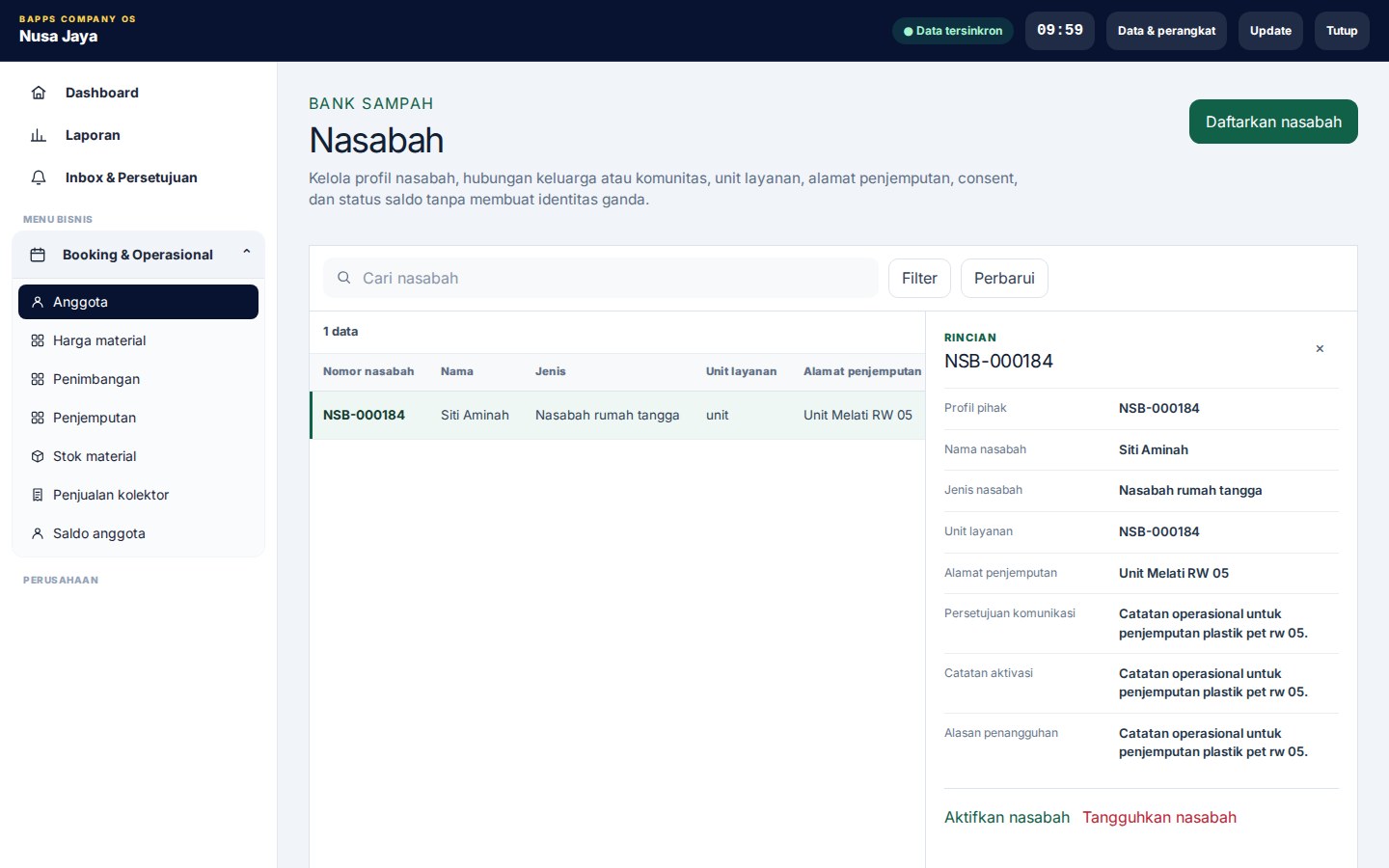This screenshot has width=1389, height=868.
Task: Open the Inbox & Persetujuan menu item
Action: 138,177
